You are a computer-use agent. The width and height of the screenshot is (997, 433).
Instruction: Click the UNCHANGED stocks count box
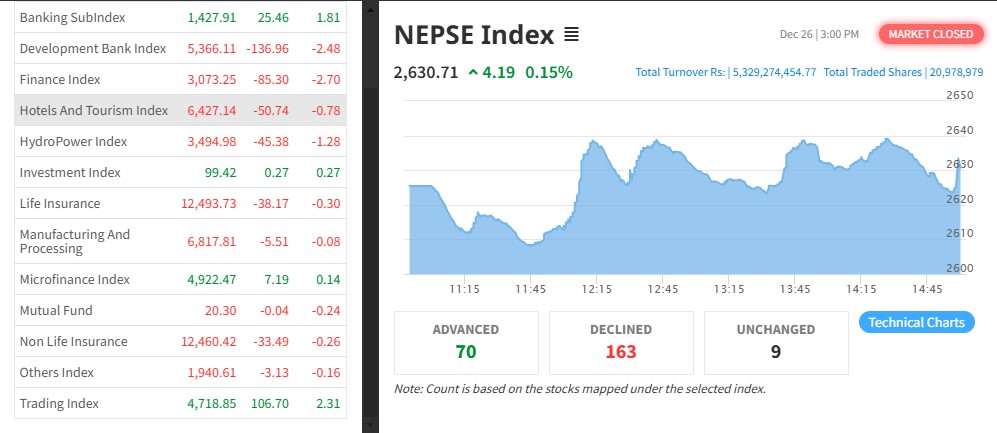tap(776, 341)
